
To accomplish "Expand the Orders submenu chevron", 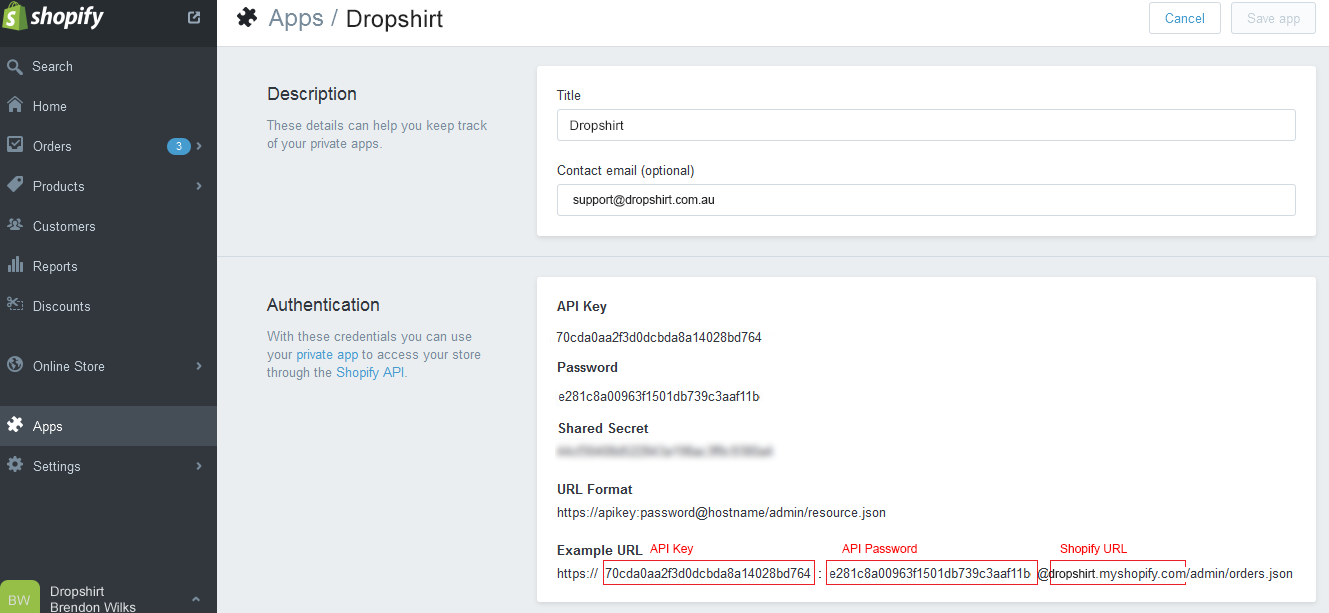I will [x=200, y=146].
